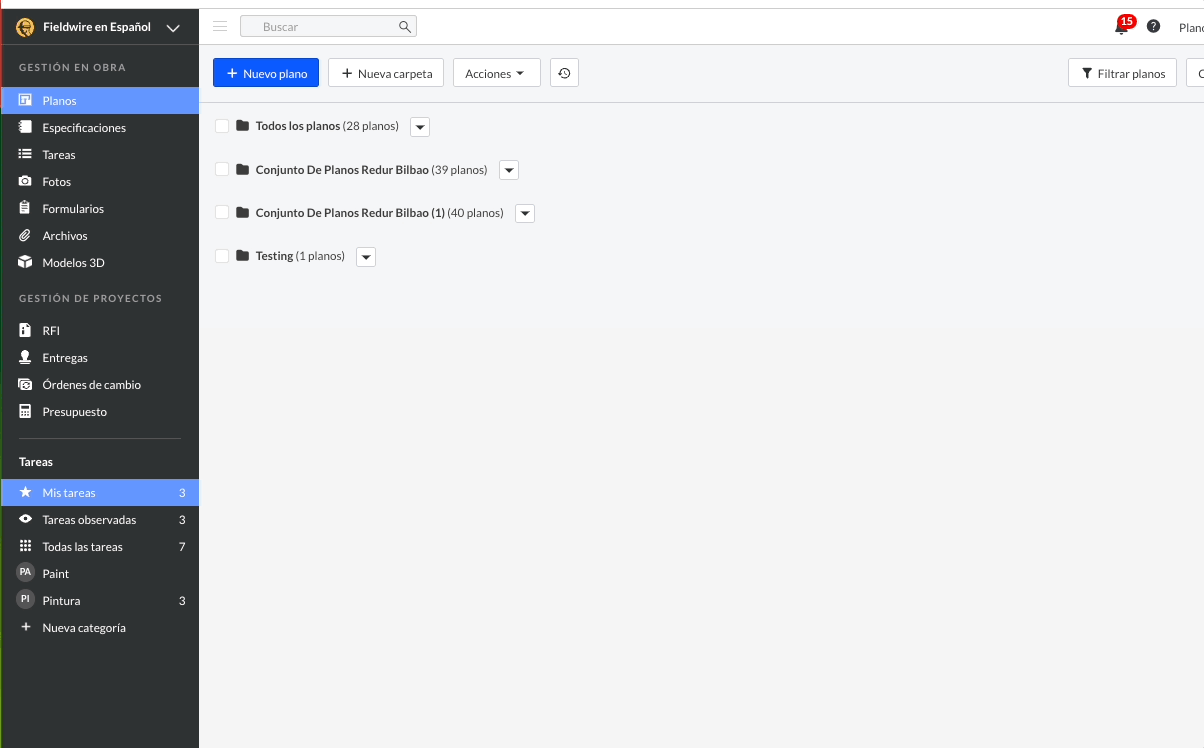Viewport: 1204px width, 748px height.
Task: Toggle the hamburger sidebar menu icon
Action: [x=220, y=26]
